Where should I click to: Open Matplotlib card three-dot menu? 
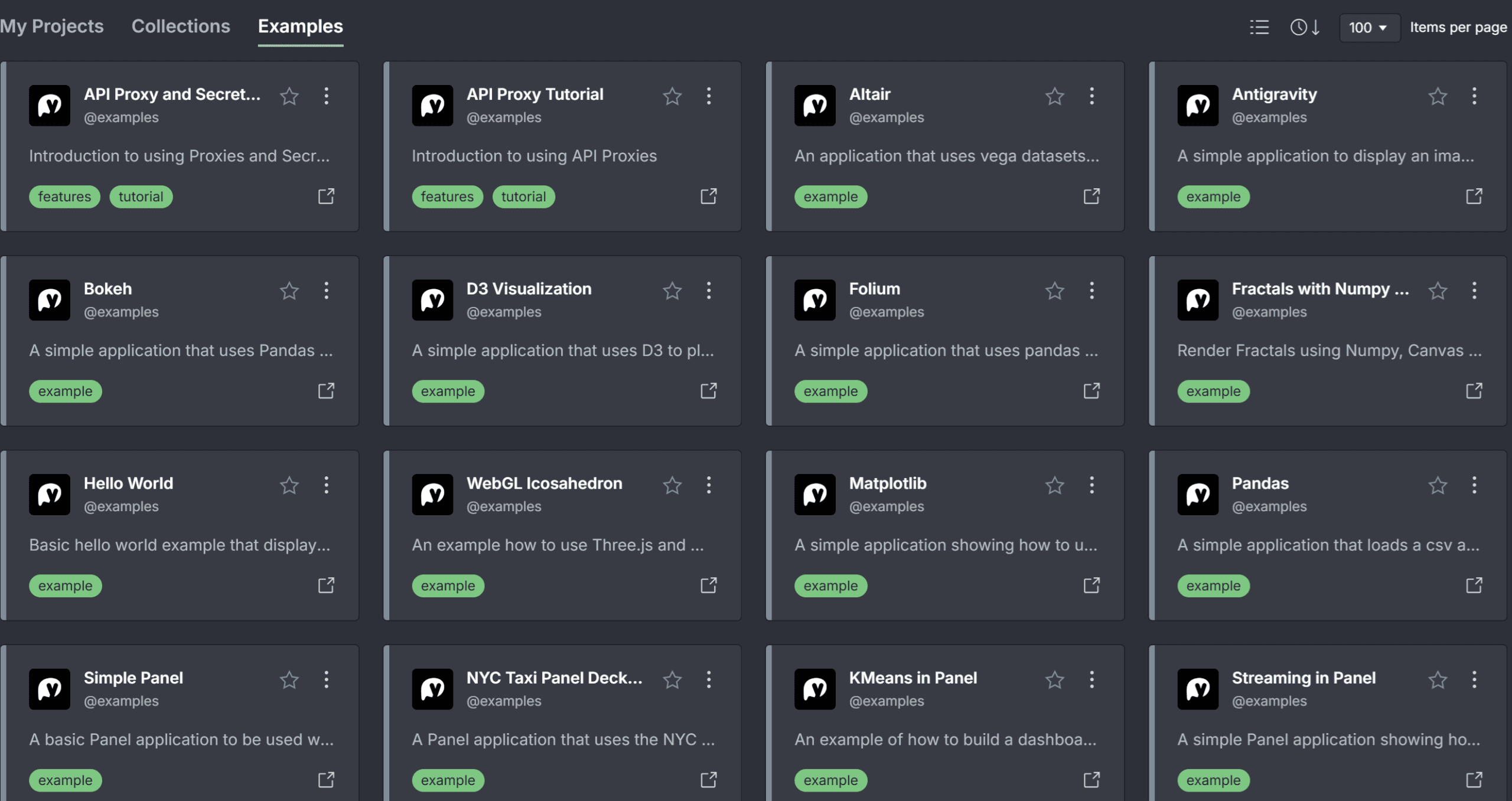click(1091, 485)
